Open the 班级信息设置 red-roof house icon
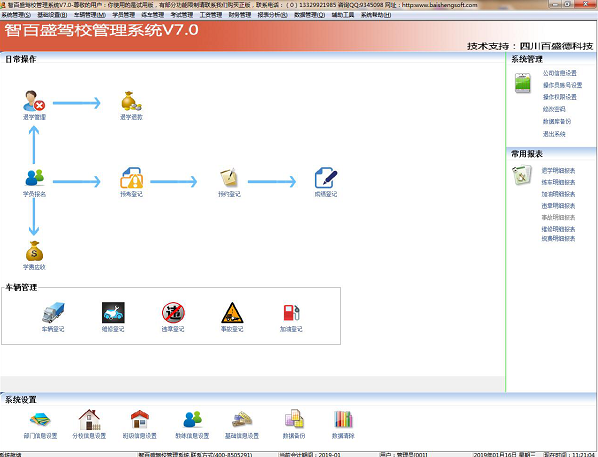Image resolution: width=598 pixels, height=457 pixels. tap(140, 419)
